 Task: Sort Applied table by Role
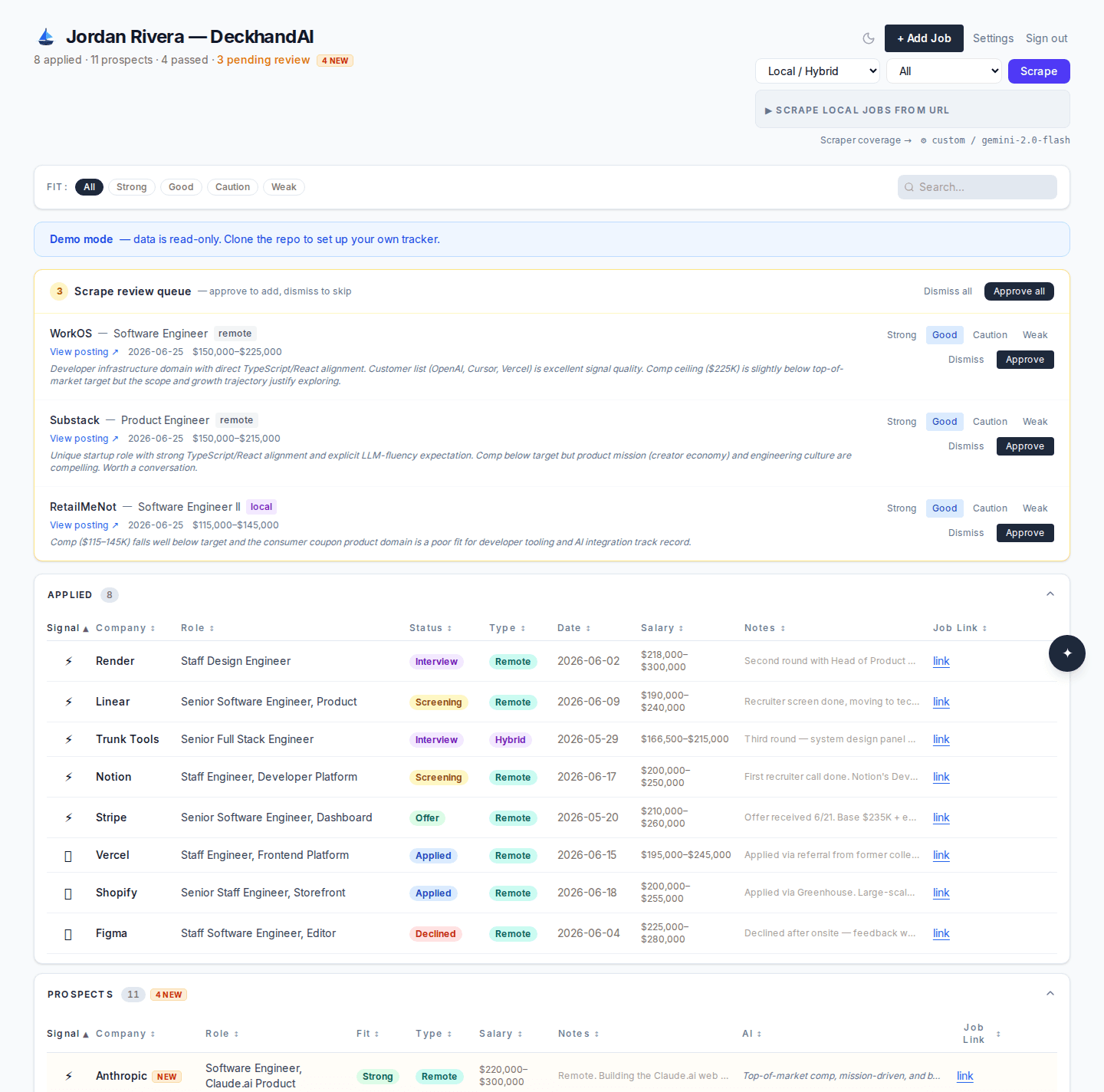click(198, 628)
